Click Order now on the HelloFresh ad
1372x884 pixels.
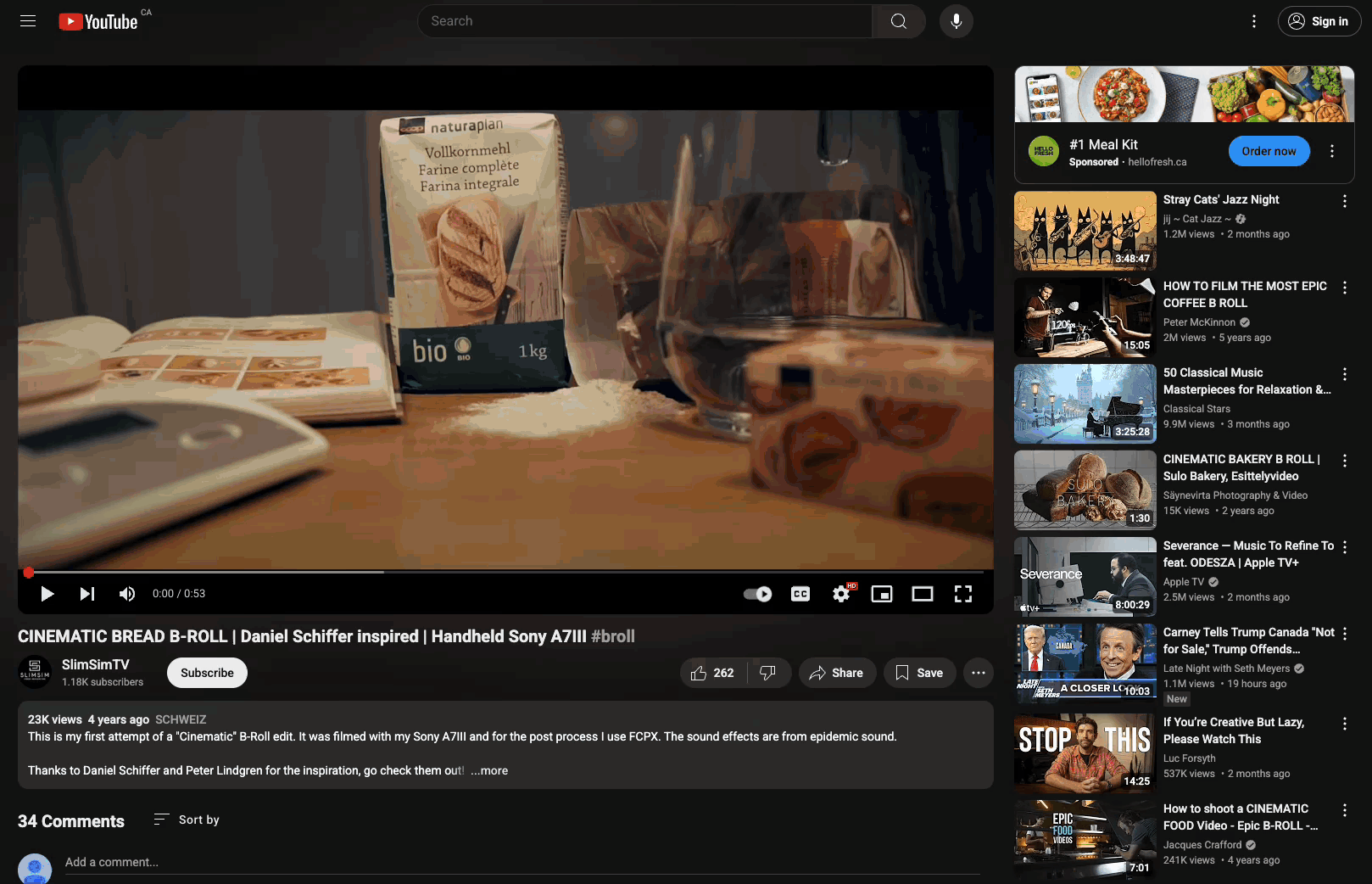(1269, 151)
